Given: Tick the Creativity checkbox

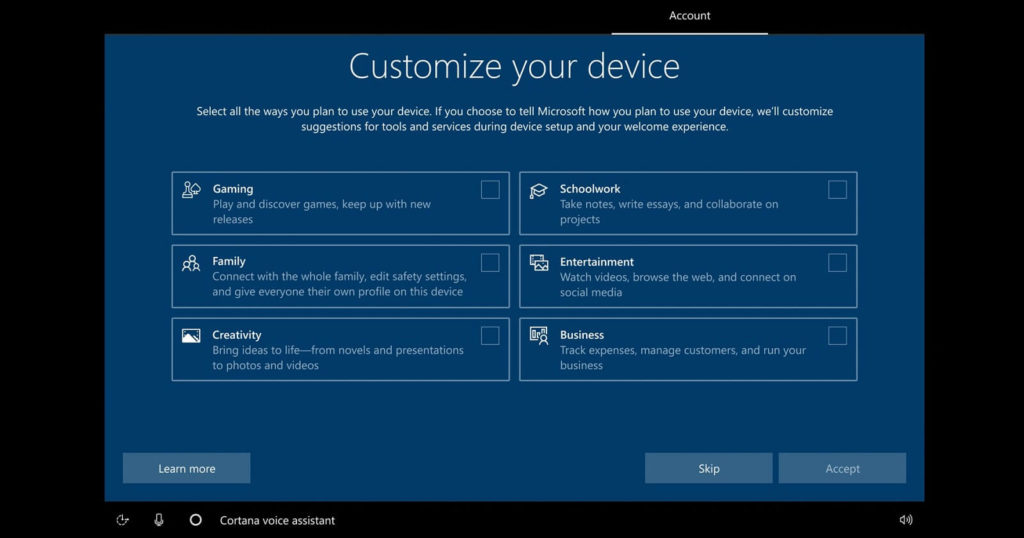Looking at the screenshot, I should pyautogui.click(x=490, y=336).
